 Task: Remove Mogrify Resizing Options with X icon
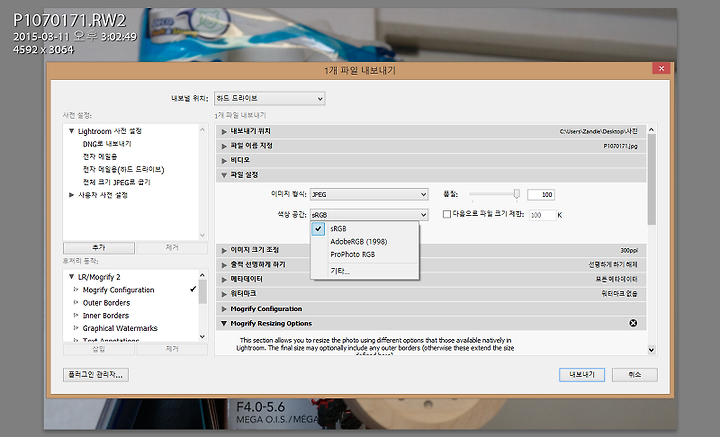click(633, 323)
